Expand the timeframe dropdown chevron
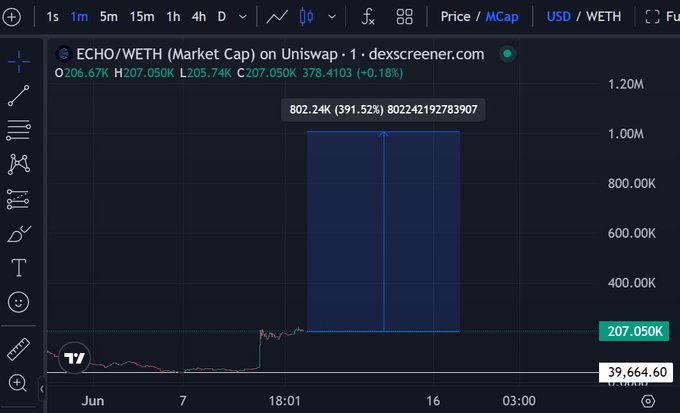Image resolution: width=680 pixels, height=413 pixels. (x=243, y=17)
